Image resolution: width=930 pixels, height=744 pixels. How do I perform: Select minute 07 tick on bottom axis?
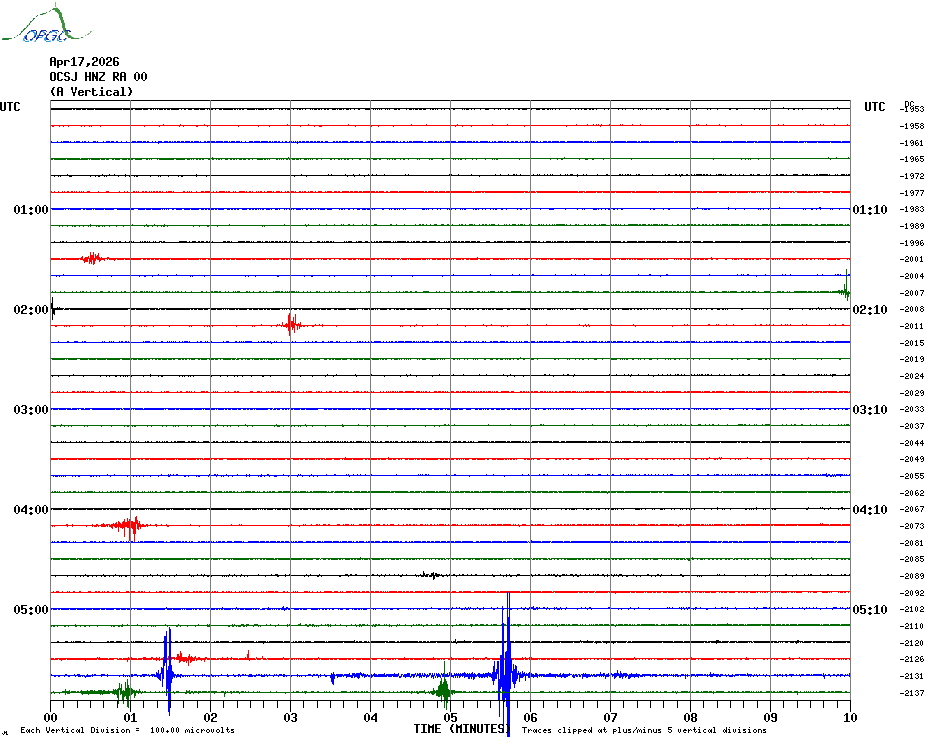pos(610,717)
